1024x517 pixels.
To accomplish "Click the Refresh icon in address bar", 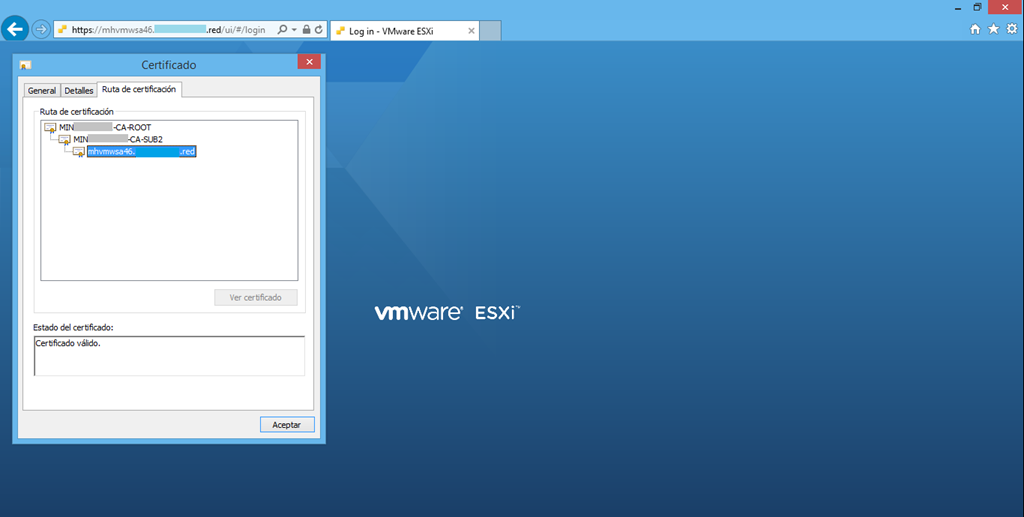I will [318, 30].
